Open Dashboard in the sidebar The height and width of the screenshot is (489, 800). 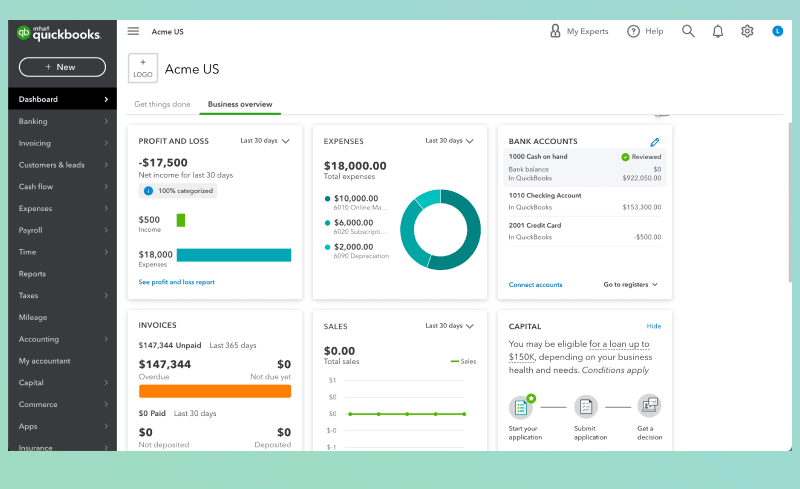click(62, 99)
